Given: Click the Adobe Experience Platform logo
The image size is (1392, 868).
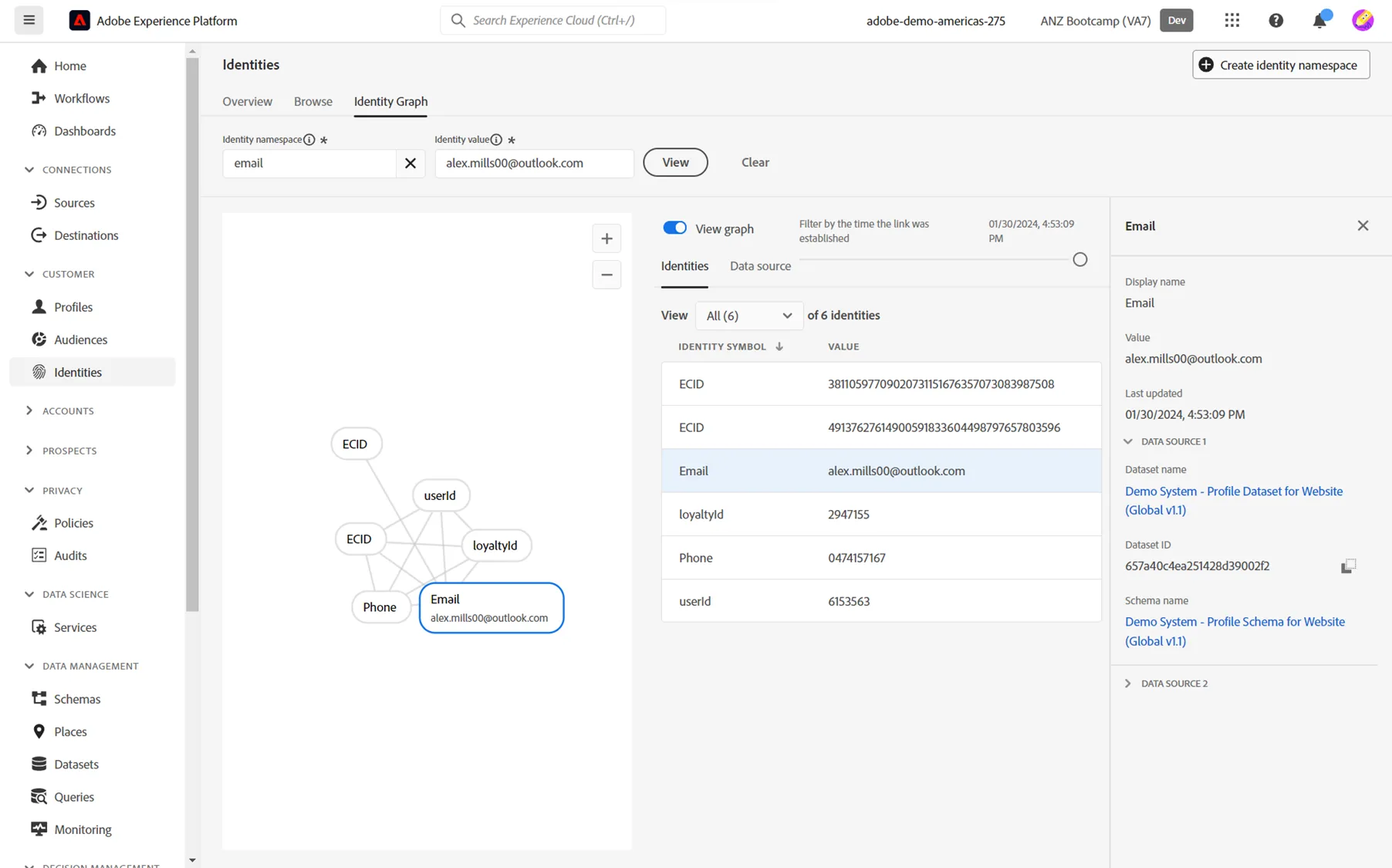Looking at the screenshot, I should click(x=79, y=21).
